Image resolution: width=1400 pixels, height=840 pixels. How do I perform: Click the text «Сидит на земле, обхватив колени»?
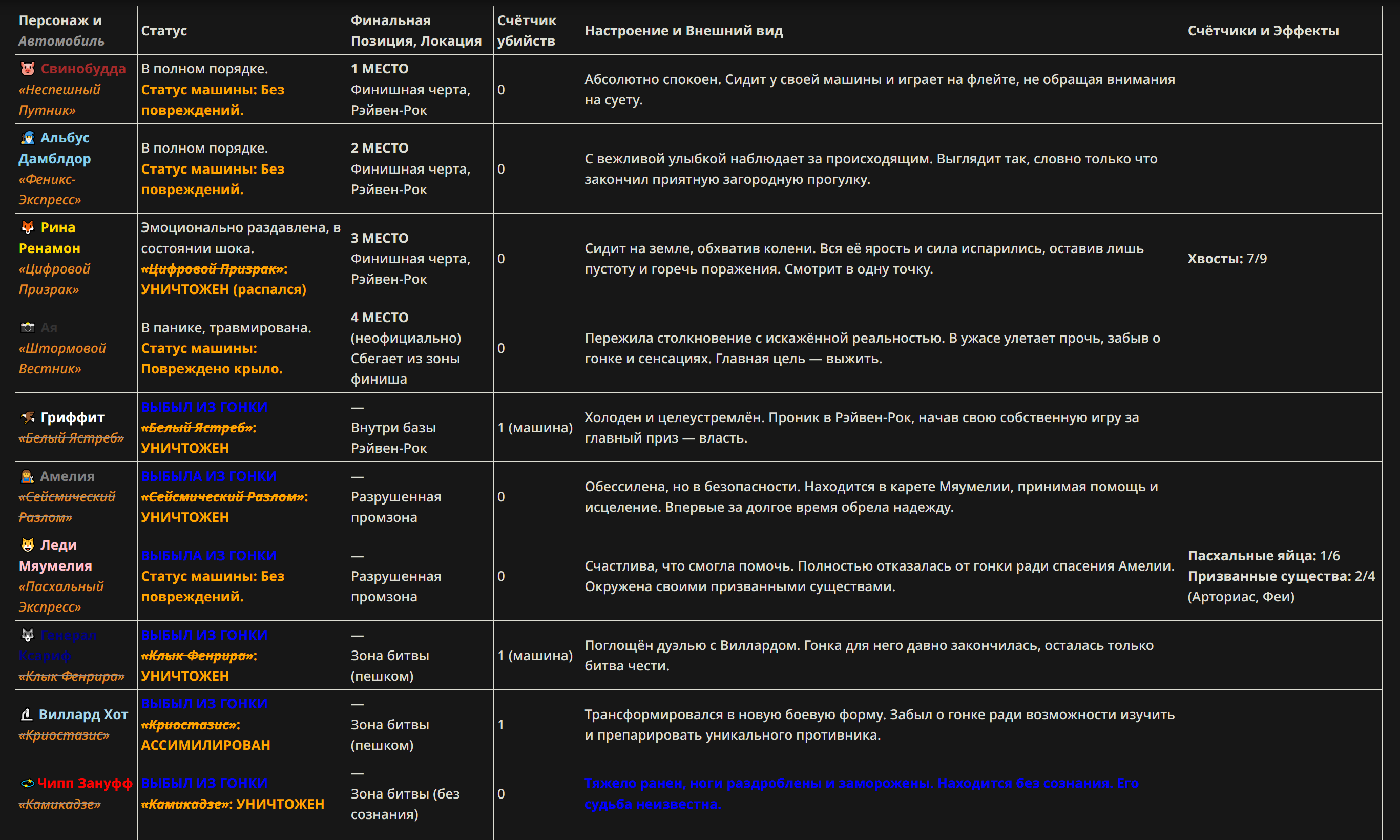point(700,248)
